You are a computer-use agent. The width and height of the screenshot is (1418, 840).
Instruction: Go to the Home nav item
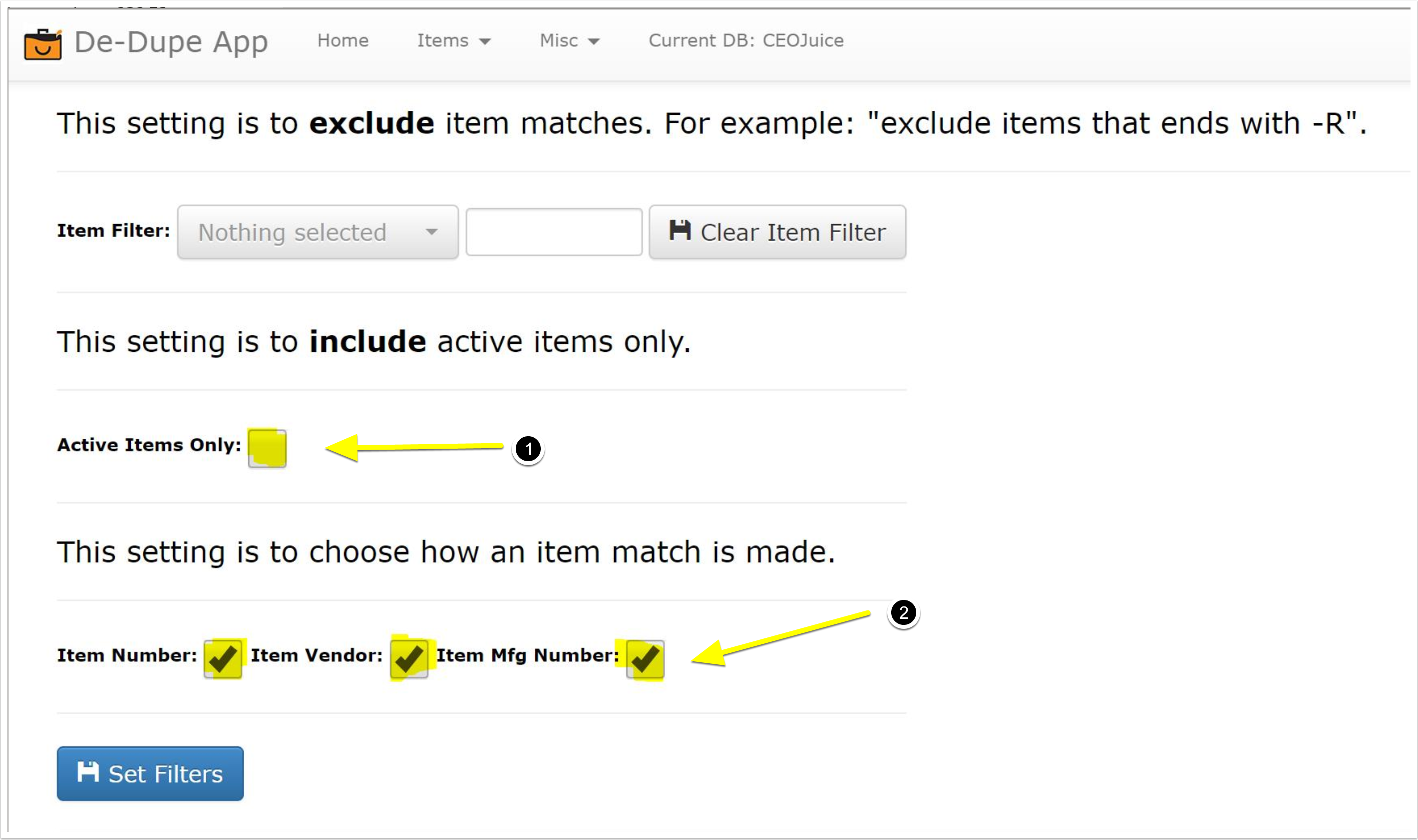coord(343,41)
